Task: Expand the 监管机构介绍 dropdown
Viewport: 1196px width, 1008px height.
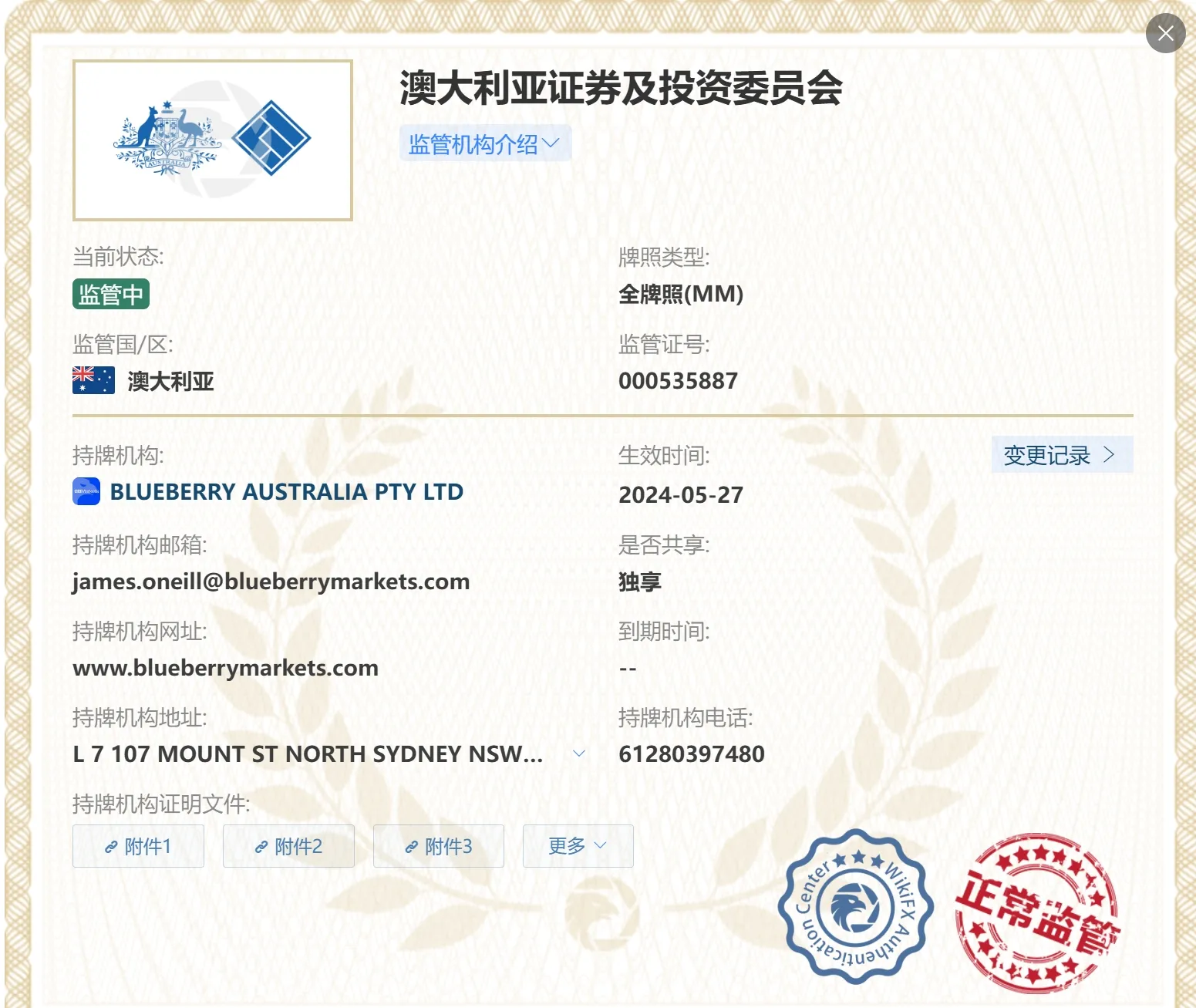Action: [x=485, y=143]
